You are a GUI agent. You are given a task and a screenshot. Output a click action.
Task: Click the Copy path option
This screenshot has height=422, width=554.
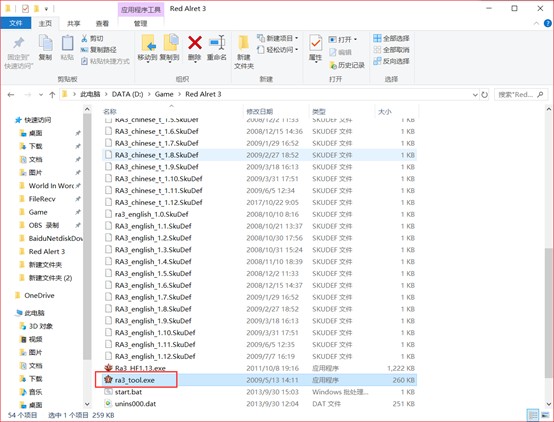point(99,50)
